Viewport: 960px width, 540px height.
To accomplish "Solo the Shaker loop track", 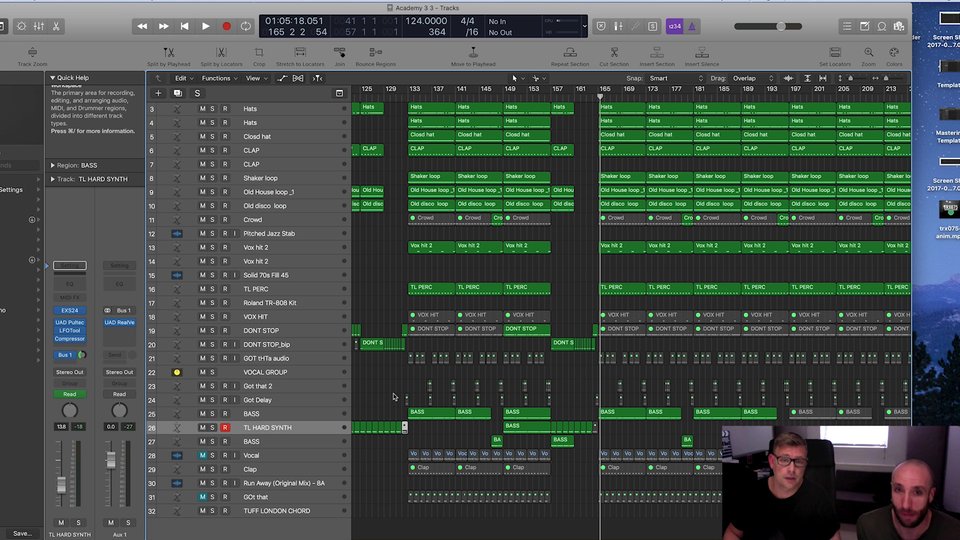I will (213, 178).
